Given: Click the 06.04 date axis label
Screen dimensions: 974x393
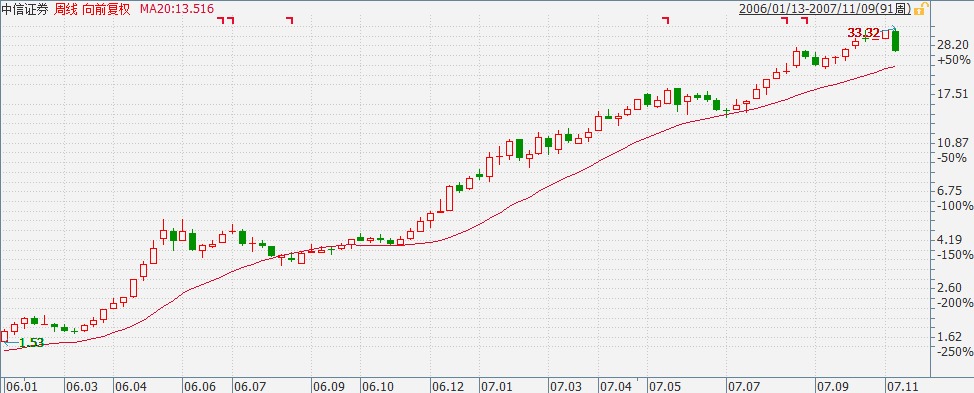Looking at the screenshot, I should [x=129, y=387].
